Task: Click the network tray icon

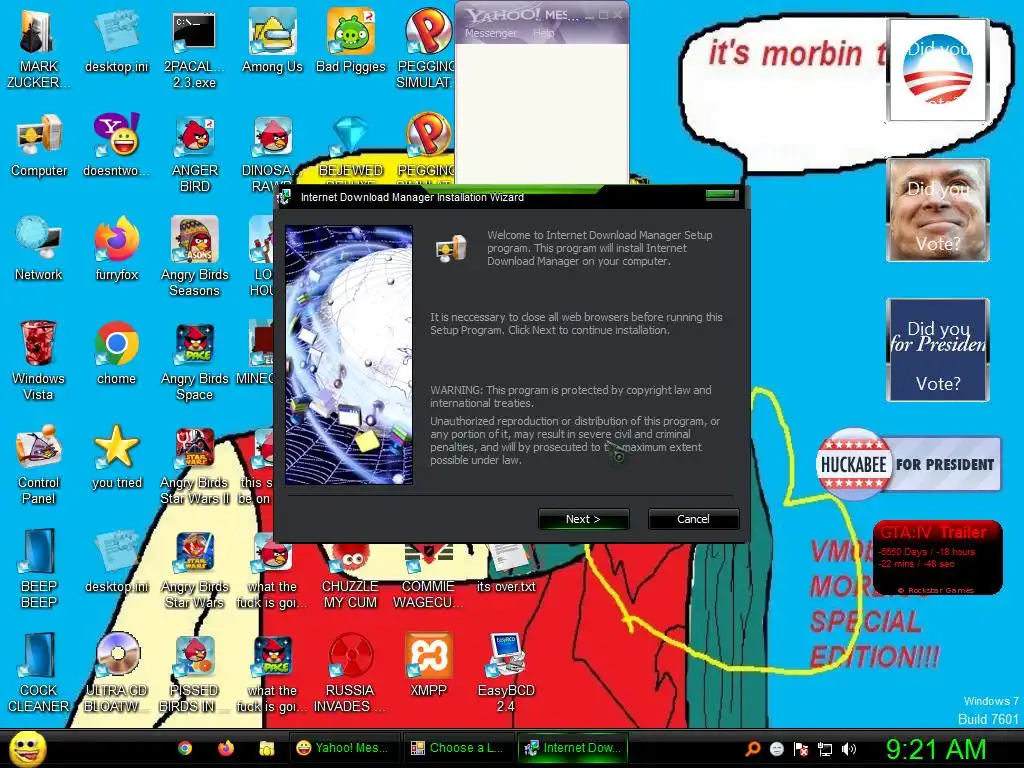Action: point(825,749)
